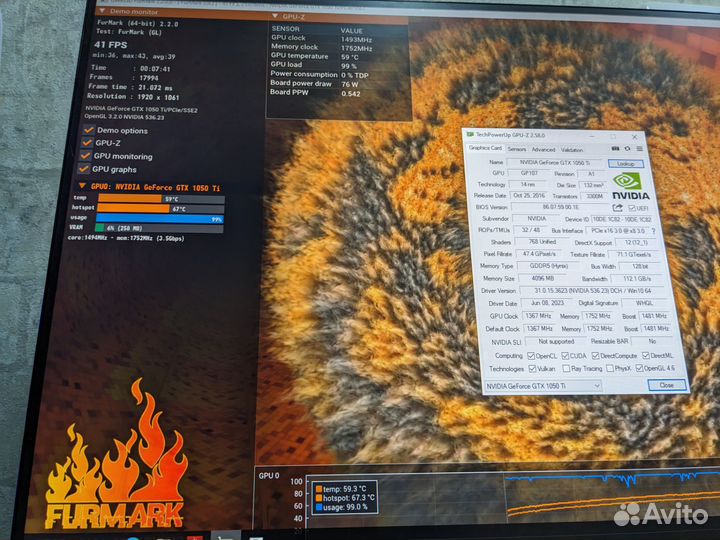The height and width of the screenshot is (540, 720).
Task: Click the Bandwidth 112.1 GB/s field
Action: 637,279
